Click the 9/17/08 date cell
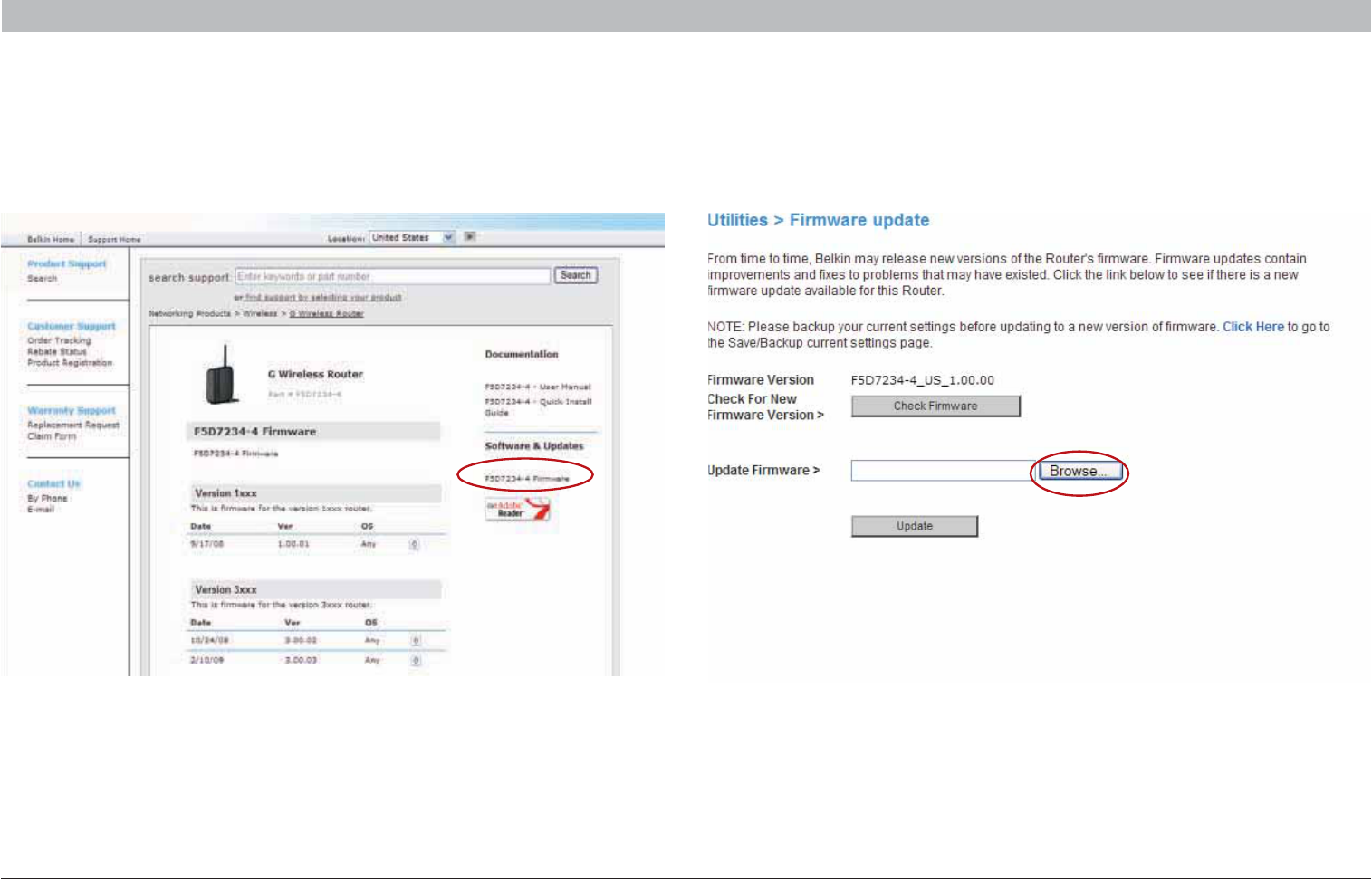This screenshot has width=1372, height=879. (x=206, y=545)
